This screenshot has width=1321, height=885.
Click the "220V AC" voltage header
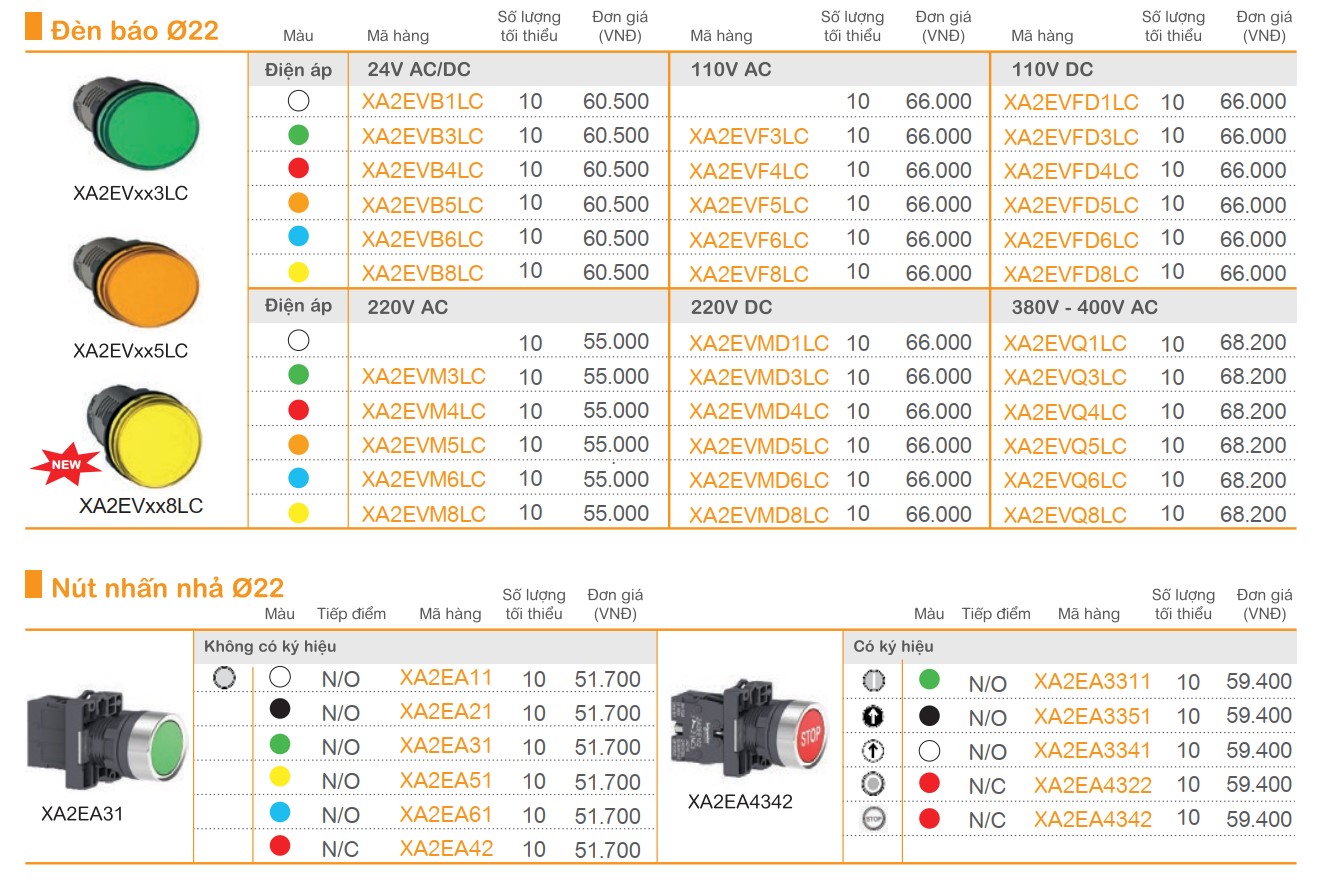tap(408, 307)
